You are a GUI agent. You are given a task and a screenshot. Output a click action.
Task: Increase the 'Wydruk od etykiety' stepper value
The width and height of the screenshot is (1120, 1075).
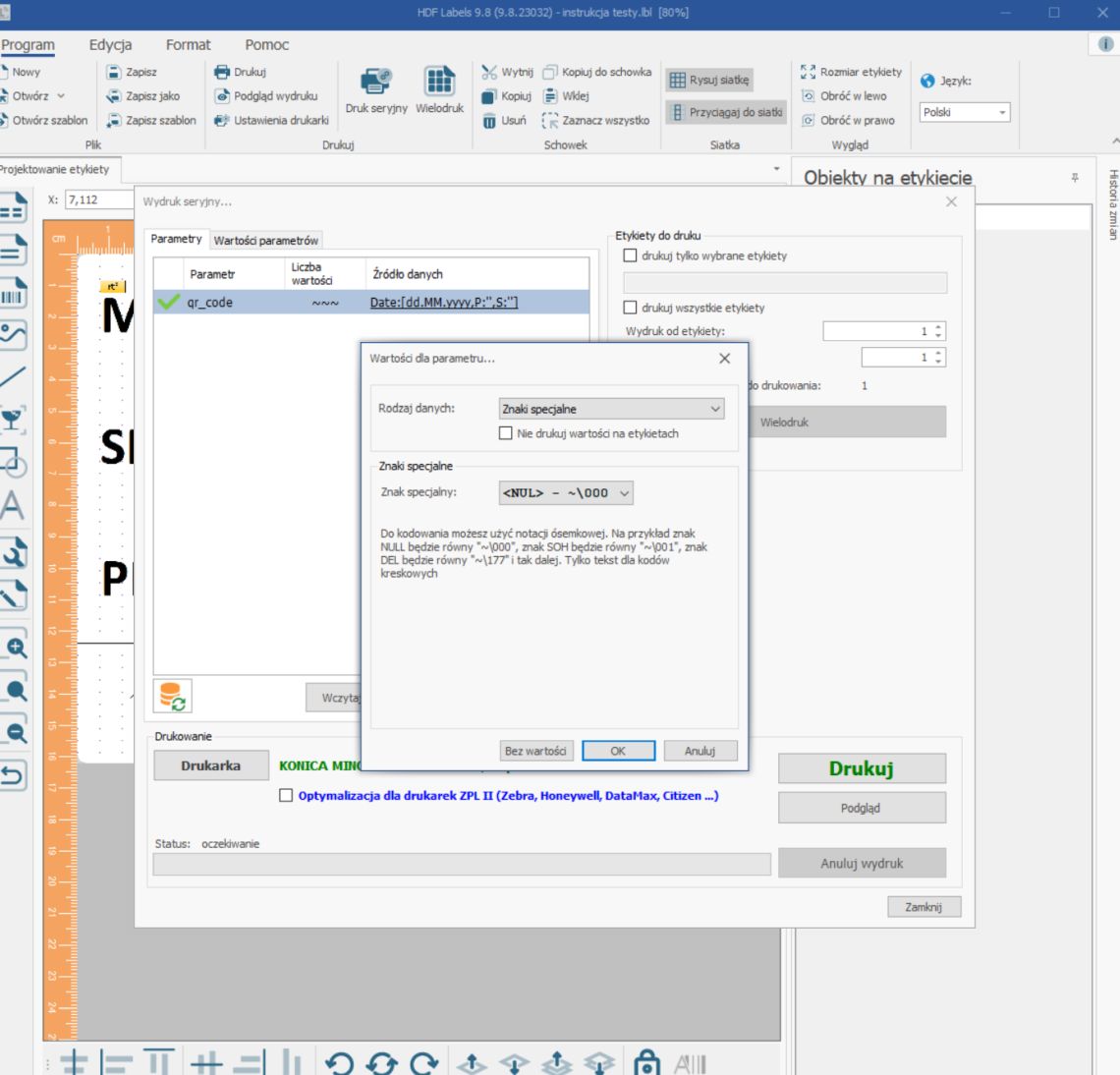point(938,327)
